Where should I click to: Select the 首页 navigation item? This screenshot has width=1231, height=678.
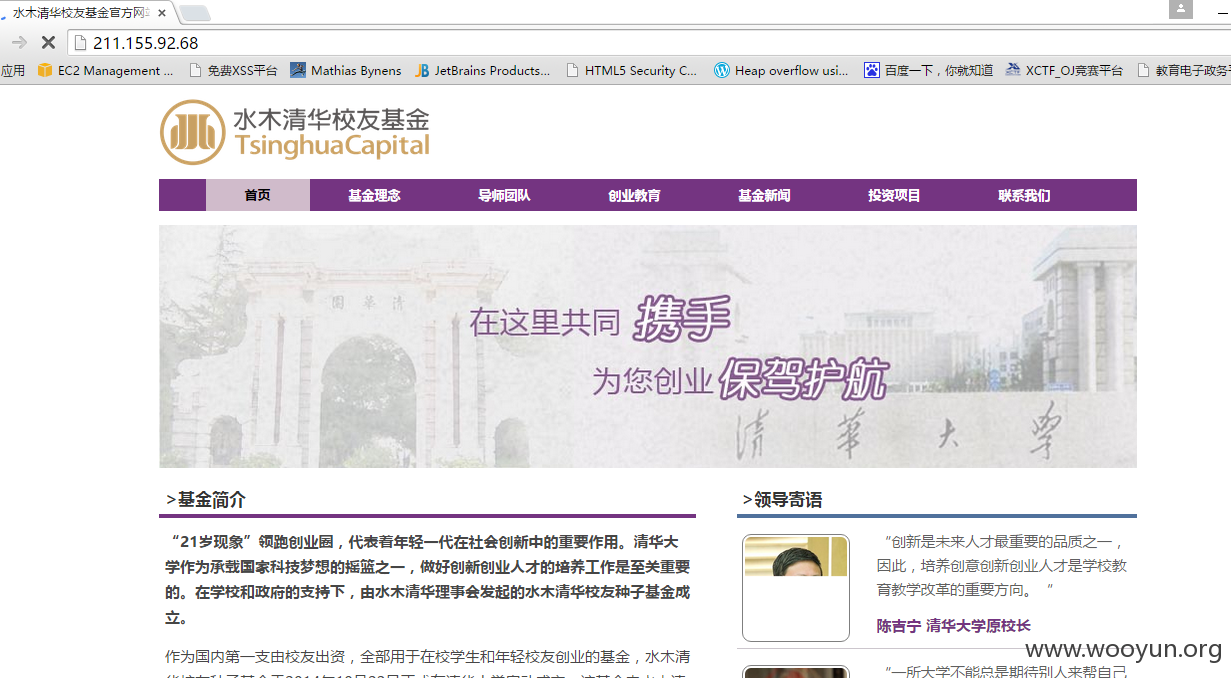(258, 195)
